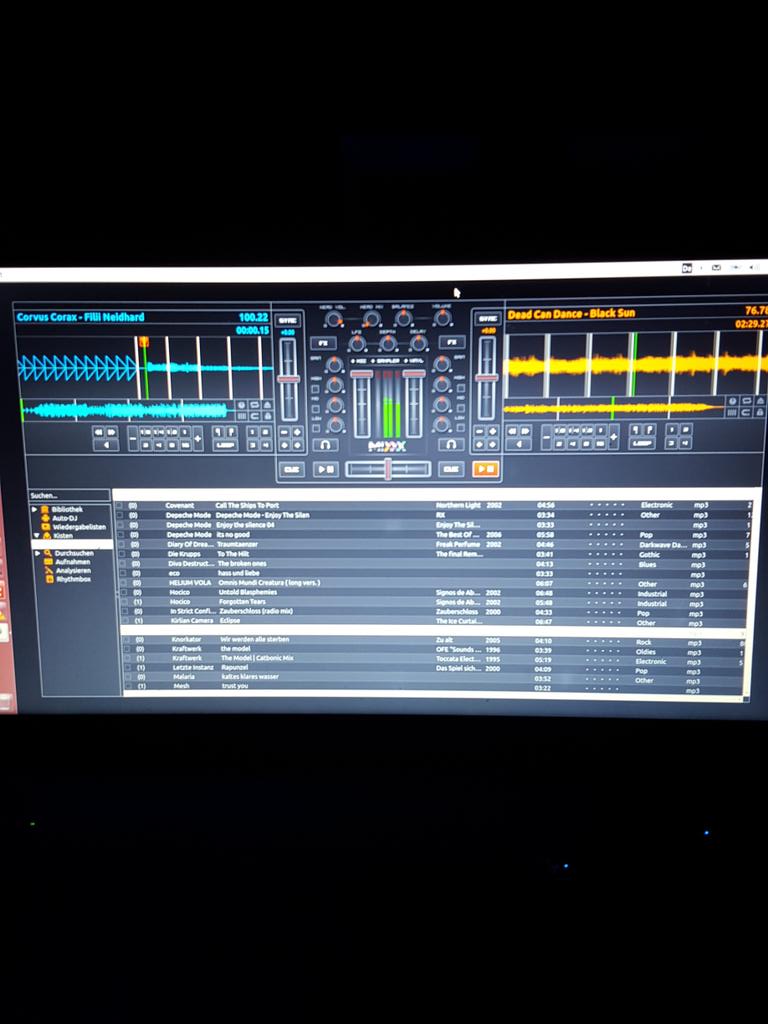Open Aufnahmen in the sidebar

[x=72, y=562]
